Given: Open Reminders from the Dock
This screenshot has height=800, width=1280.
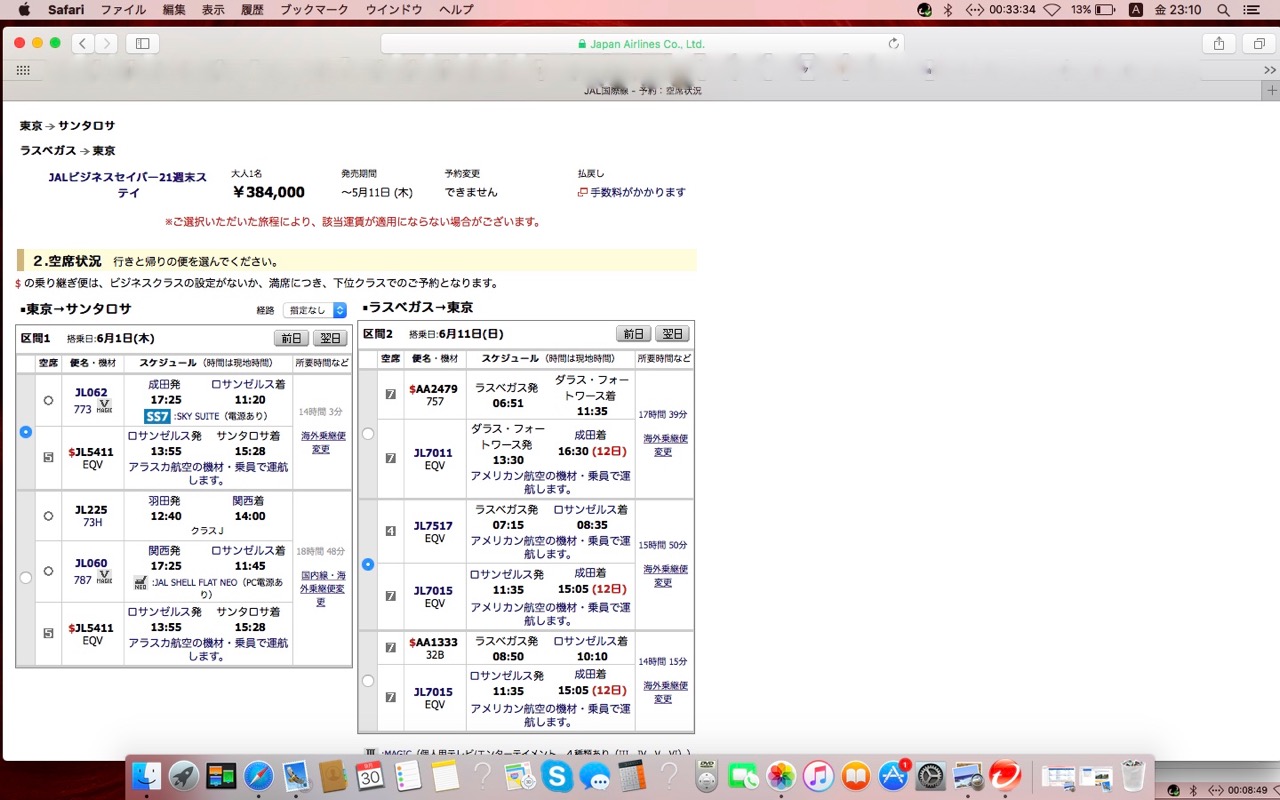Looking at the screenshot, I should 407,776.
